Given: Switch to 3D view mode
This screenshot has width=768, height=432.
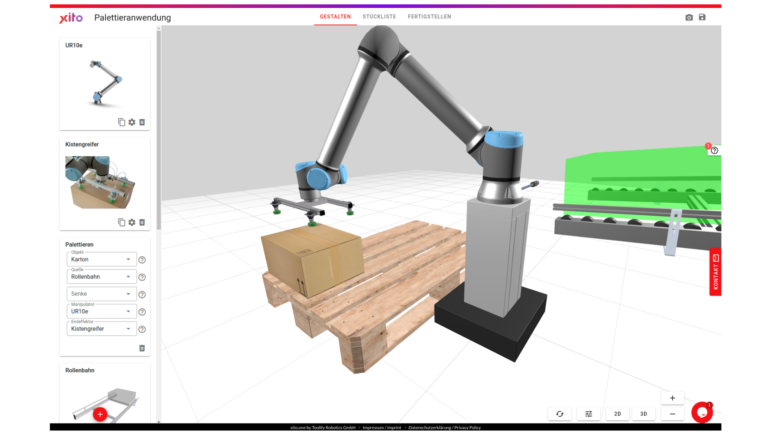Looking at the screenshot, I should coord(644,413).
